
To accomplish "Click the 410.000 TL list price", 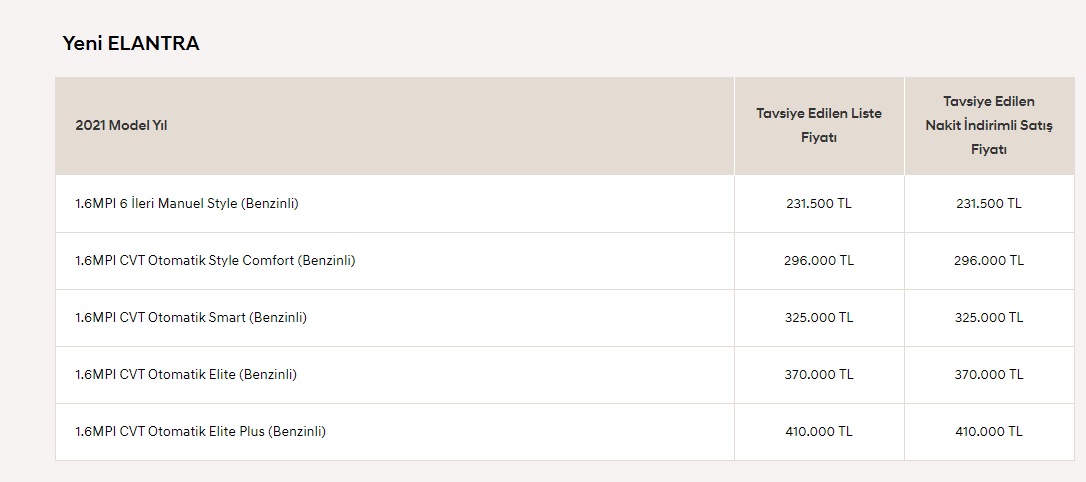I will [819, 431].
